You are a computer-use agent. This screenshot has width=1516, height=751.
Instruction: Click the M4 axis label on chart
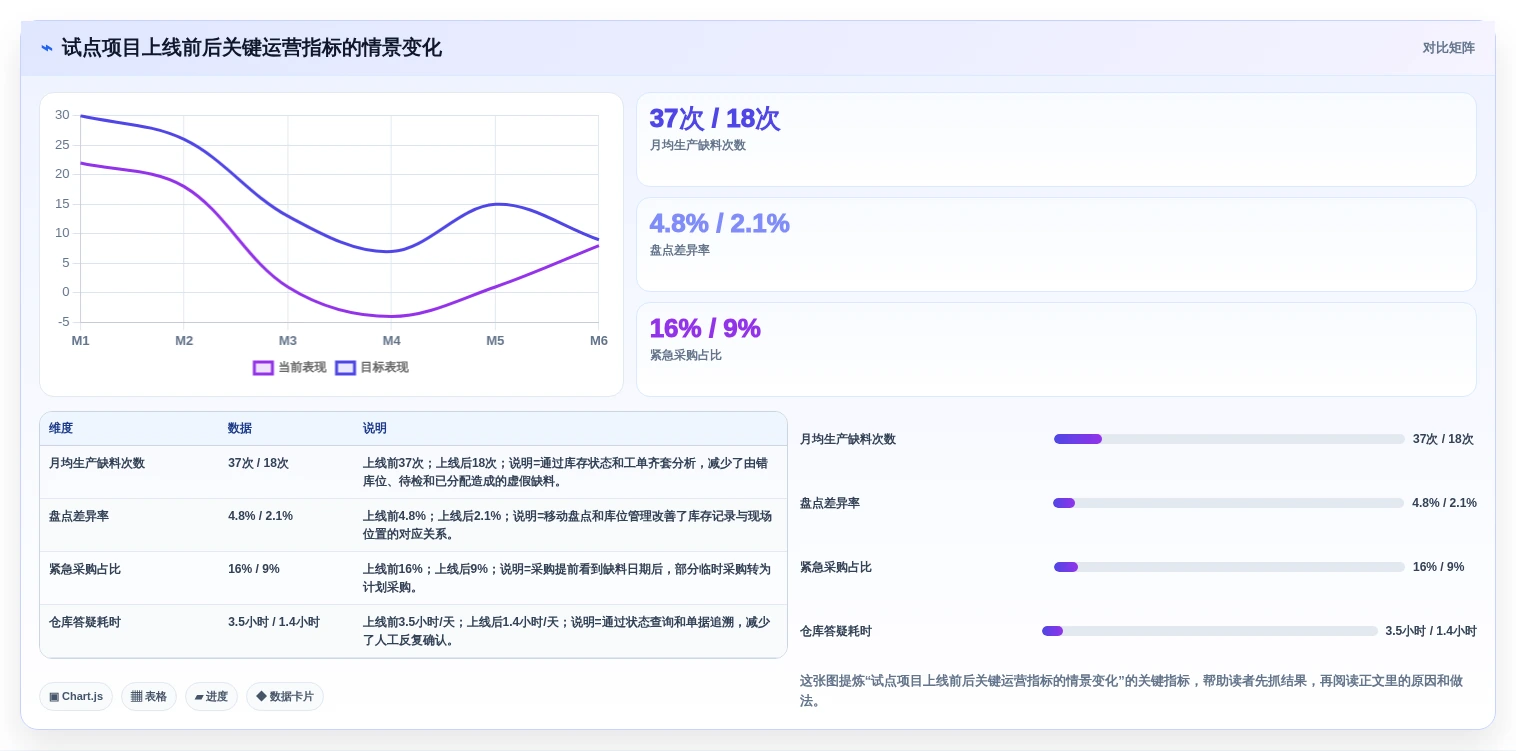click(x=391, y=341)
